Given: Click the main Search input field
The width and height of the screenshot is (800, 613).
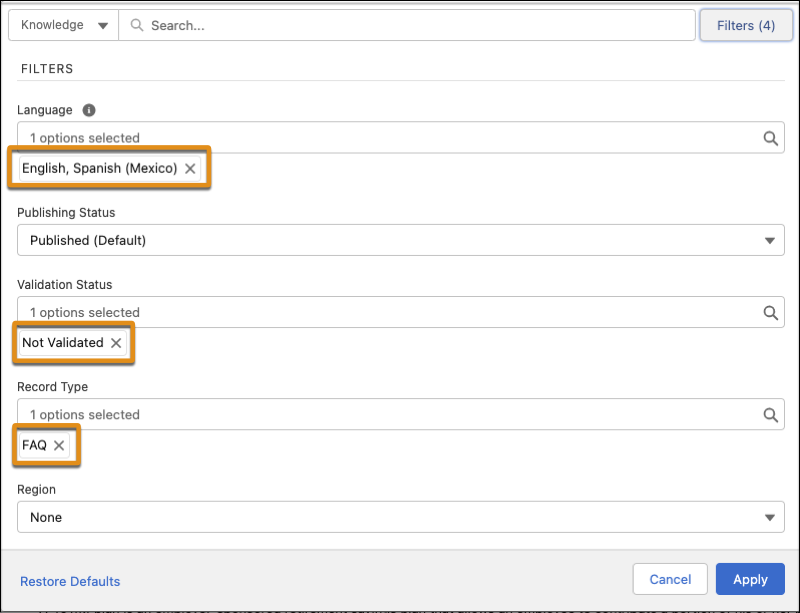Looking at the screenshot, I should [400, 24].
